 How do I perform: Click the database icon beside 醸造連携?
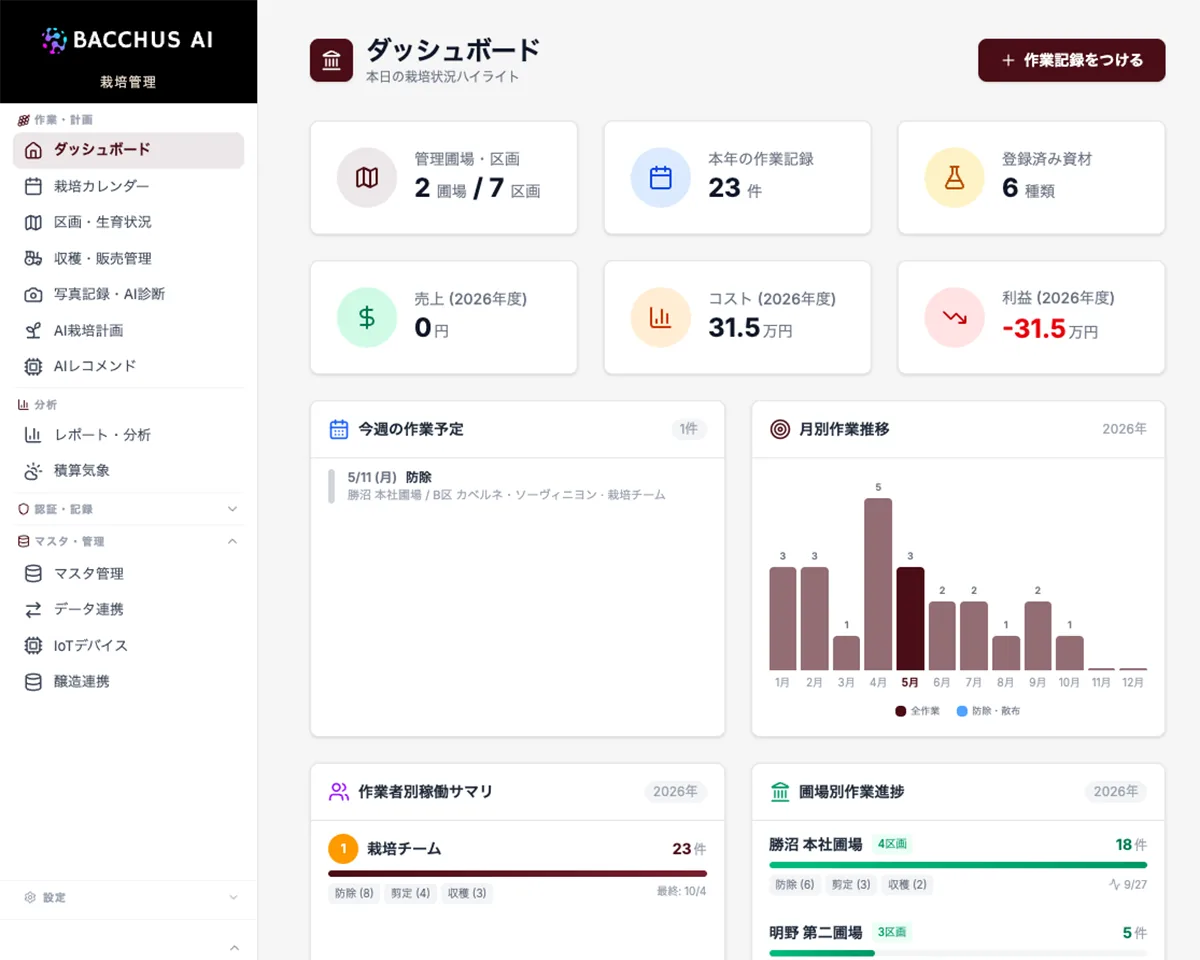33,681
